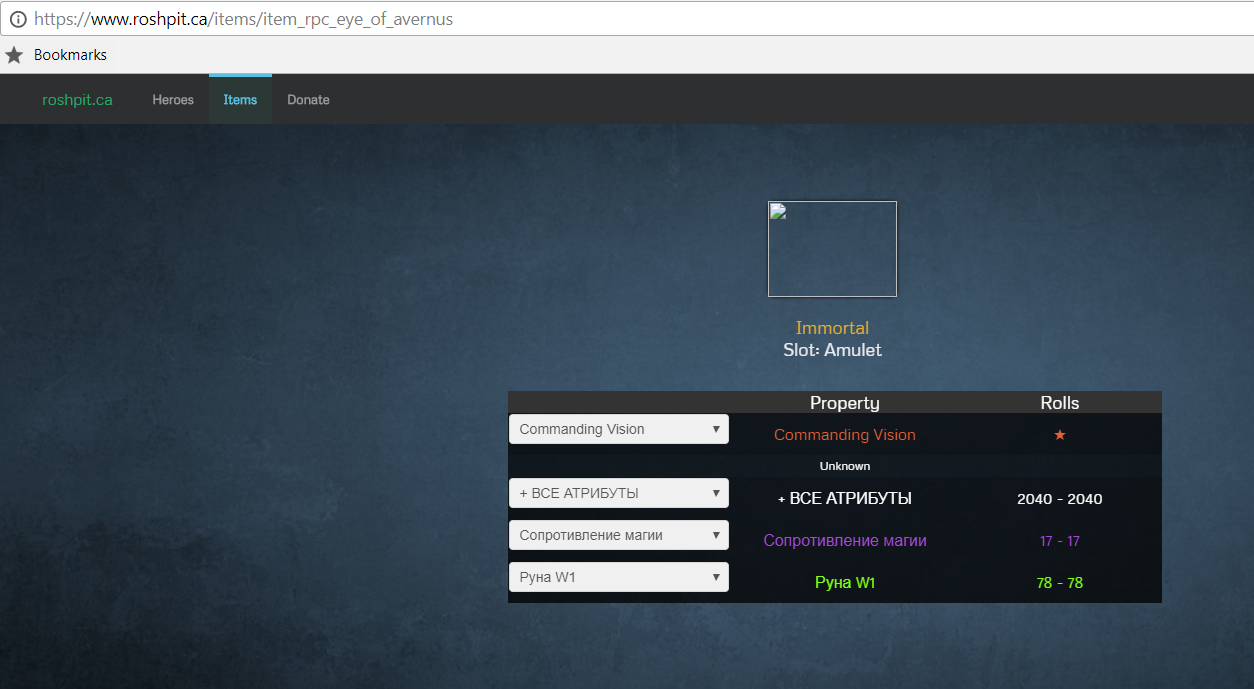The image size is (1254, 689).
Task: Open the Сопротивление магии dropdown
Action: coord(619,535)
